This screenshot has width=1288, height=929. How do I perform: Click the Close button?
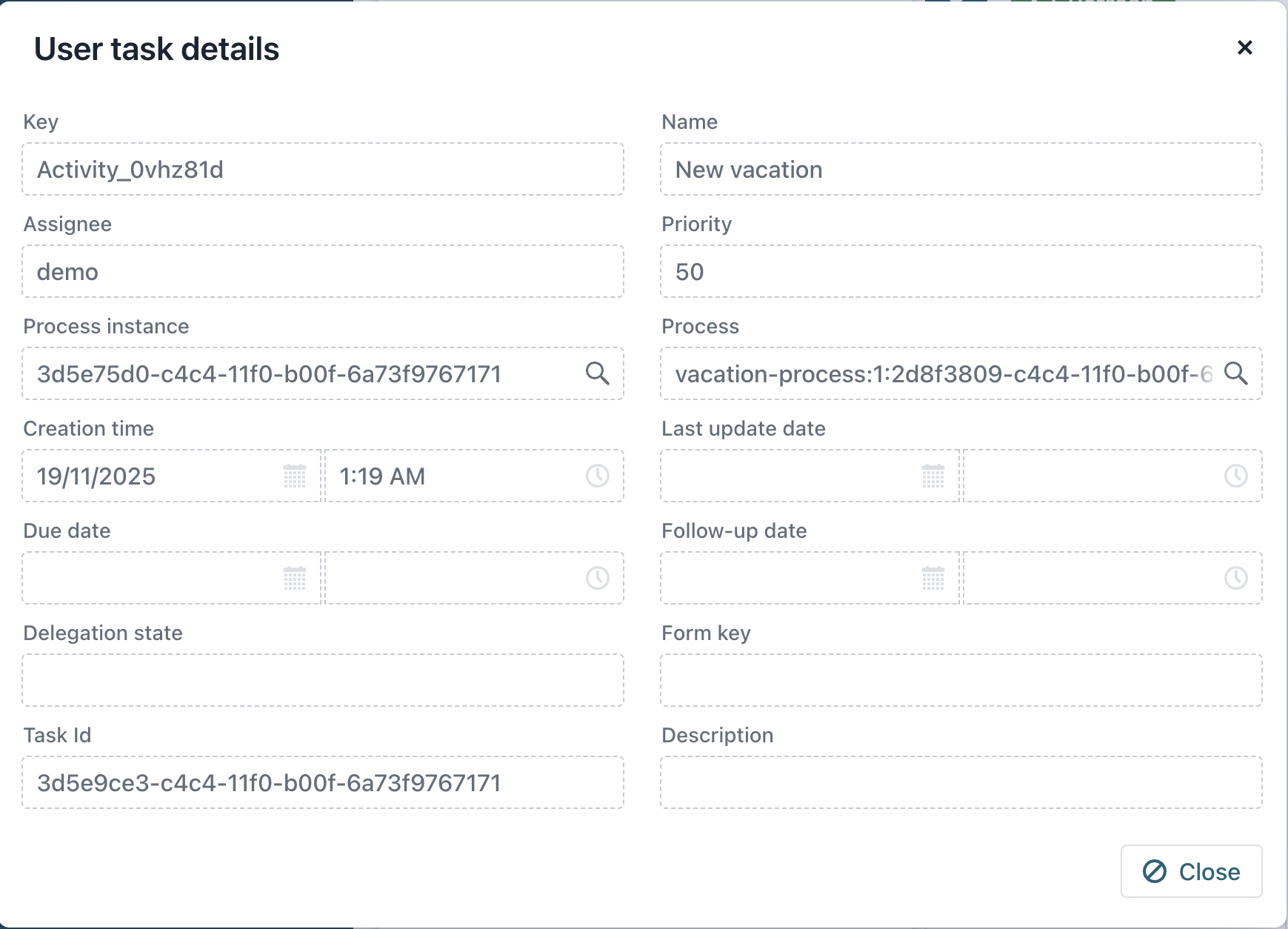(x=1190, y=871)
